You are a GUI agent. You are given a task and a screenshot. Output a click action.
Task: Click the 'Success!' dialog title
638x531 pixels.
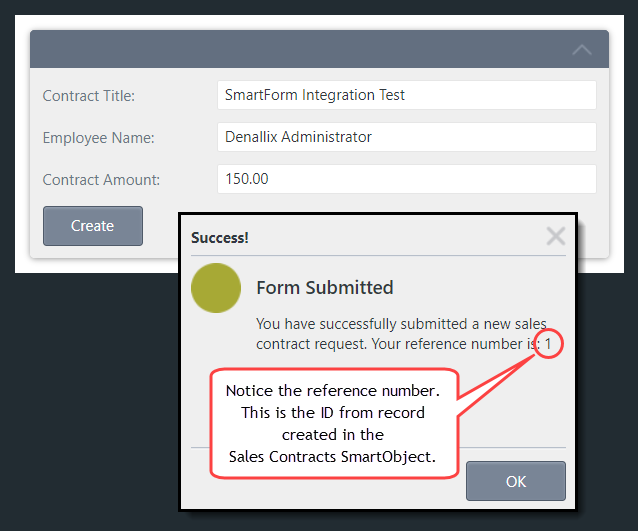(220, 238)
